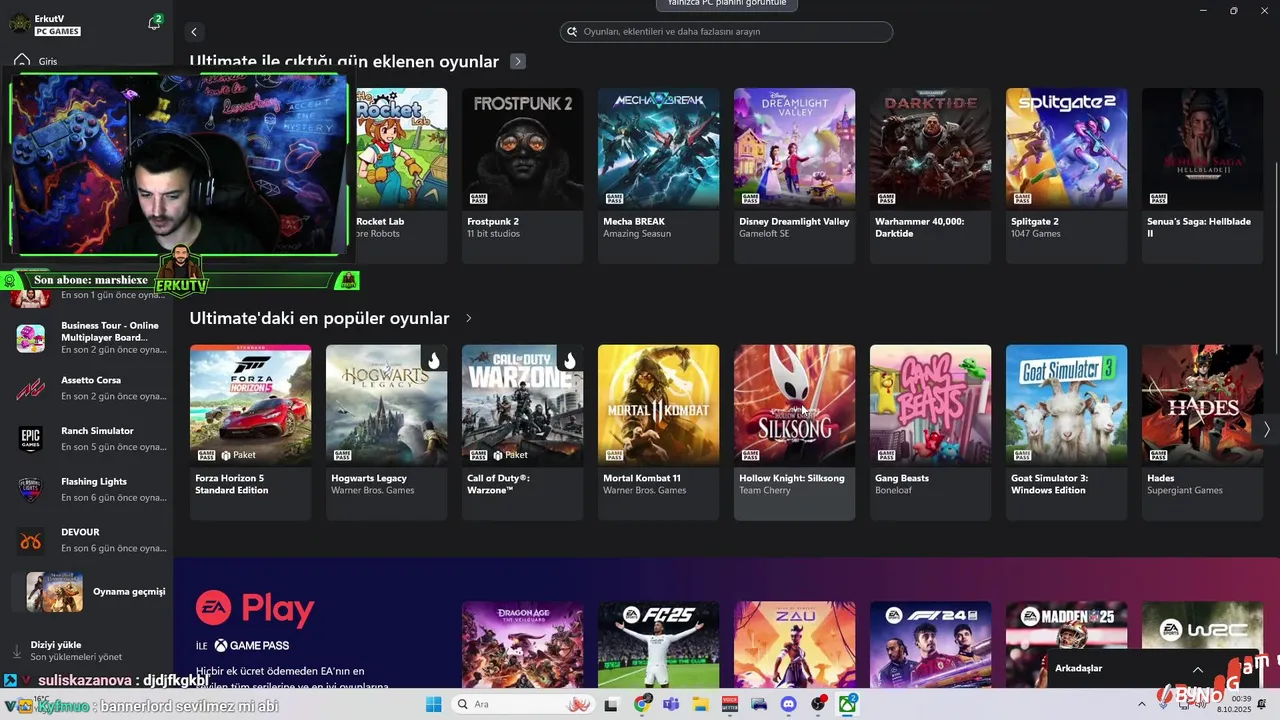Open the Goat Simulator 3 tile
The height and width of the screenshot is (720, 1280).
click(1066, 432)
